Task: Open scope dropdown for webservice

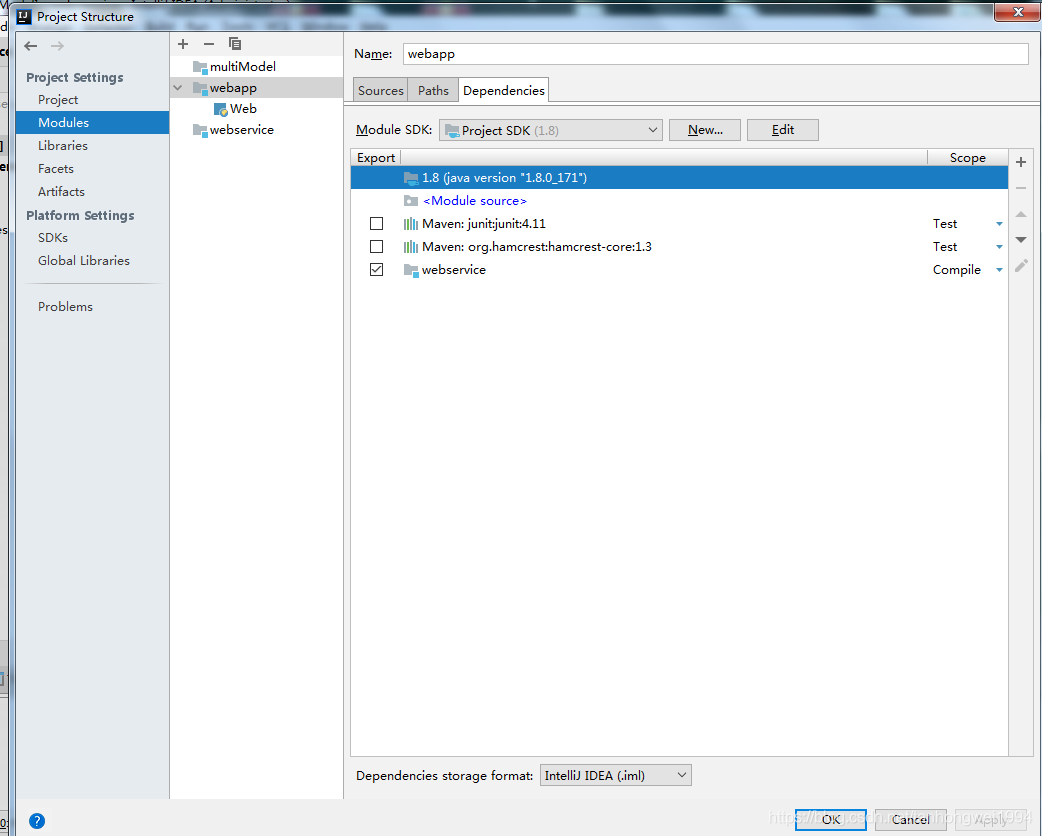Action: [x=999, y=270]
